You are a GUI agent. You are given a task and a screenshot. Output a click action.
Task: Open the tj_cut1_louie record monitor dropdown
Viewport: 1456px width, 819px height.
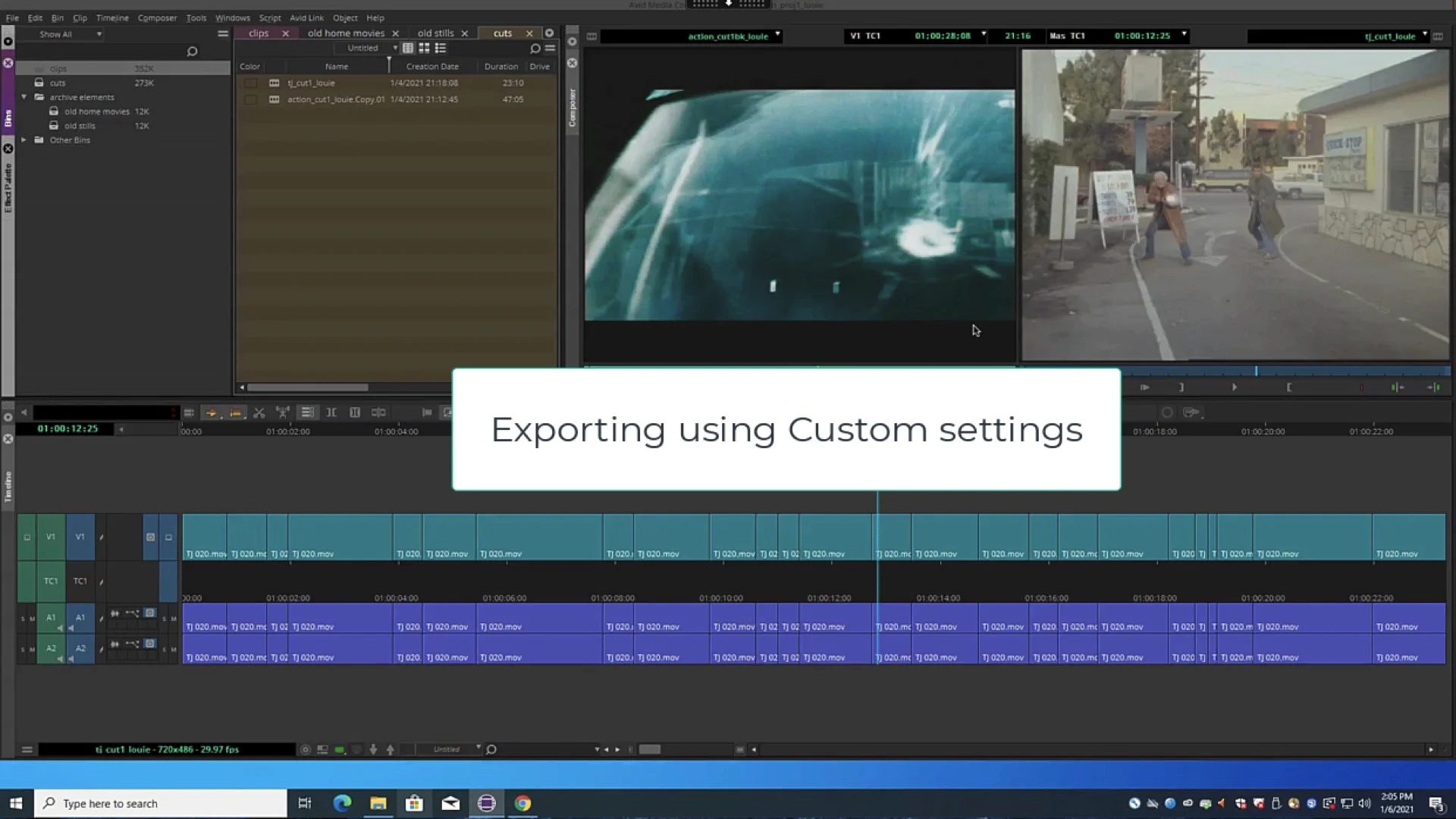tap(1425, 35)
